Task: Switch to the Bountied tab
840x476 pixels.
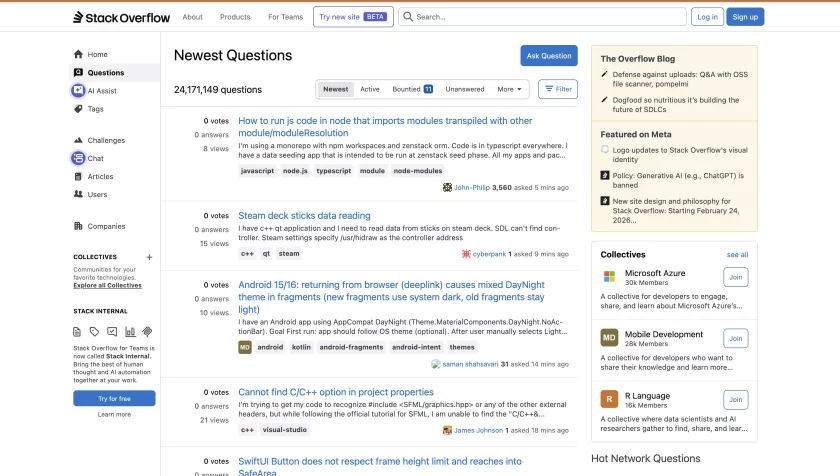Action: point(412,89)
